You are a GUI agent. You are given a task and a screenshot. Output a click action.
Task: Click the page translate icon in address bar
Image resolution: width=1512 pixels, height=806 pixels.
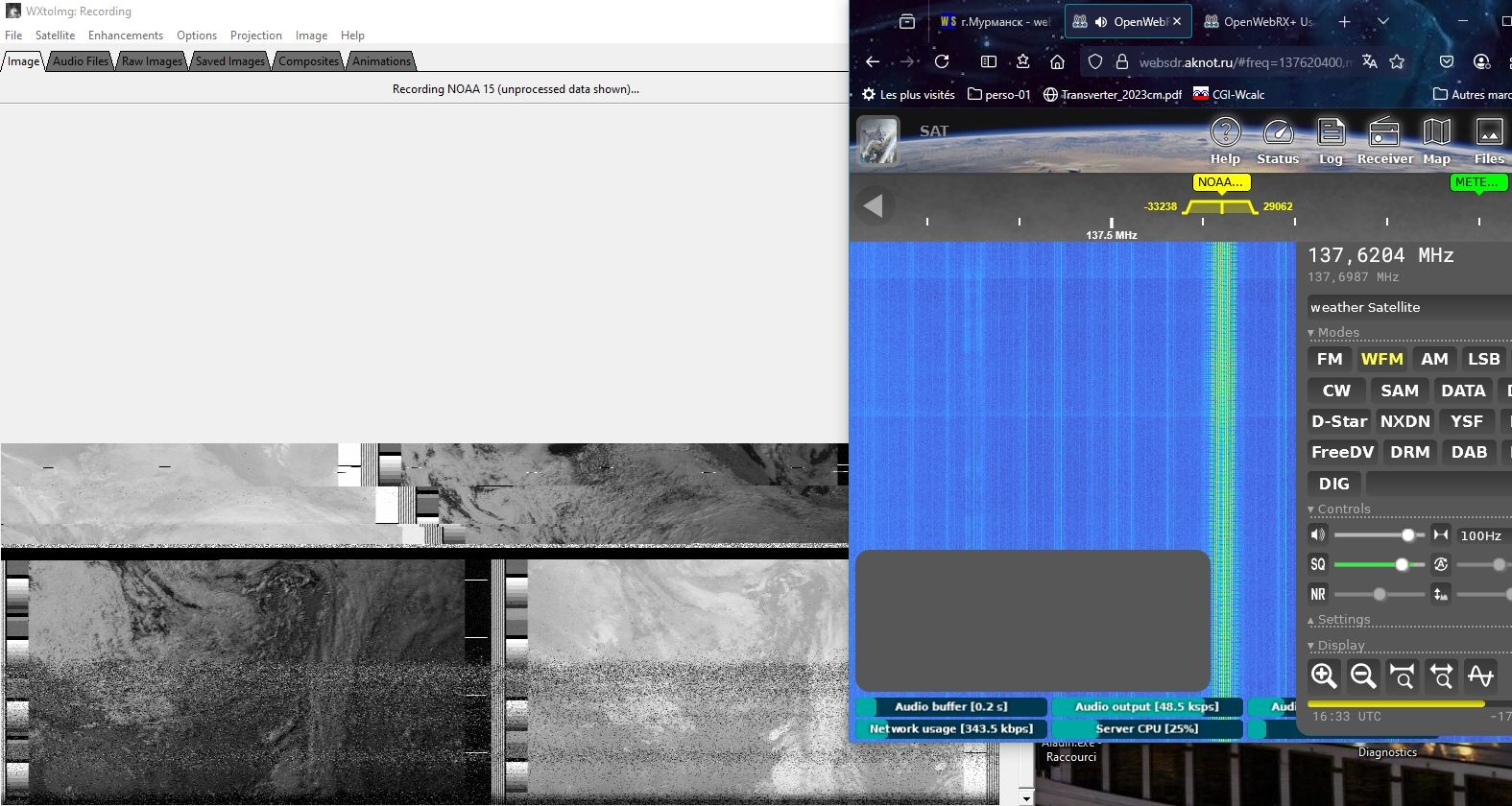(1369, 61)
